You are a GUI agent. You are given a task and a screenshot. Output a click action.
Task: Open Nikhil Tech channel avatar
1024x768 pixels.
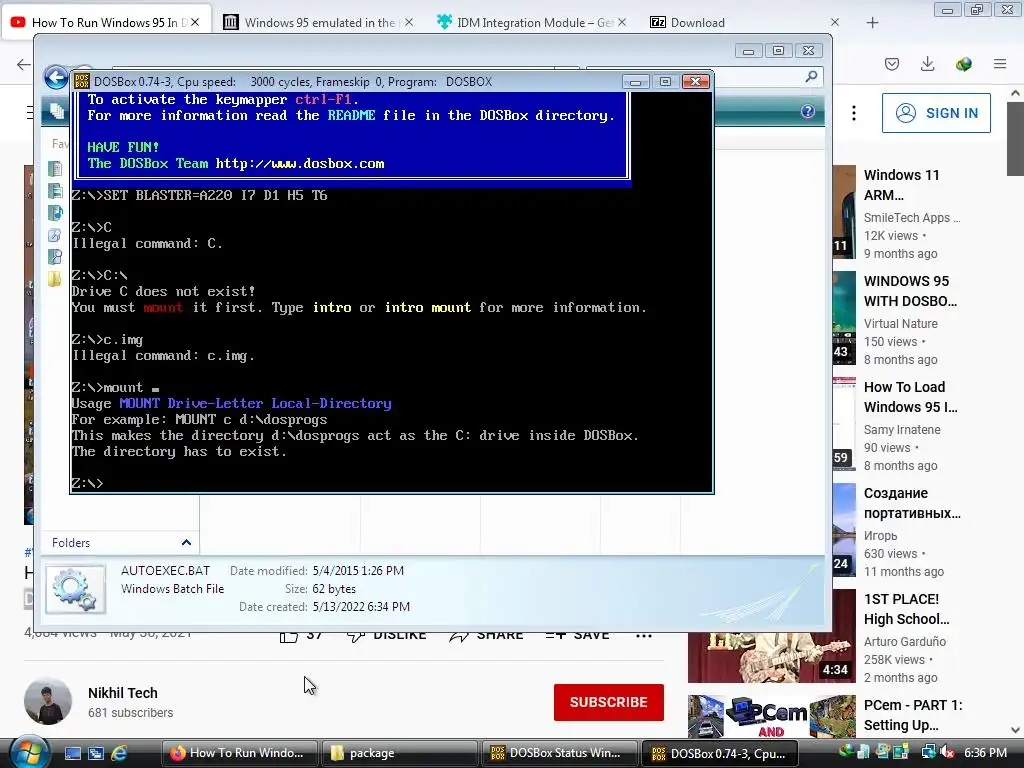(48, 702)
